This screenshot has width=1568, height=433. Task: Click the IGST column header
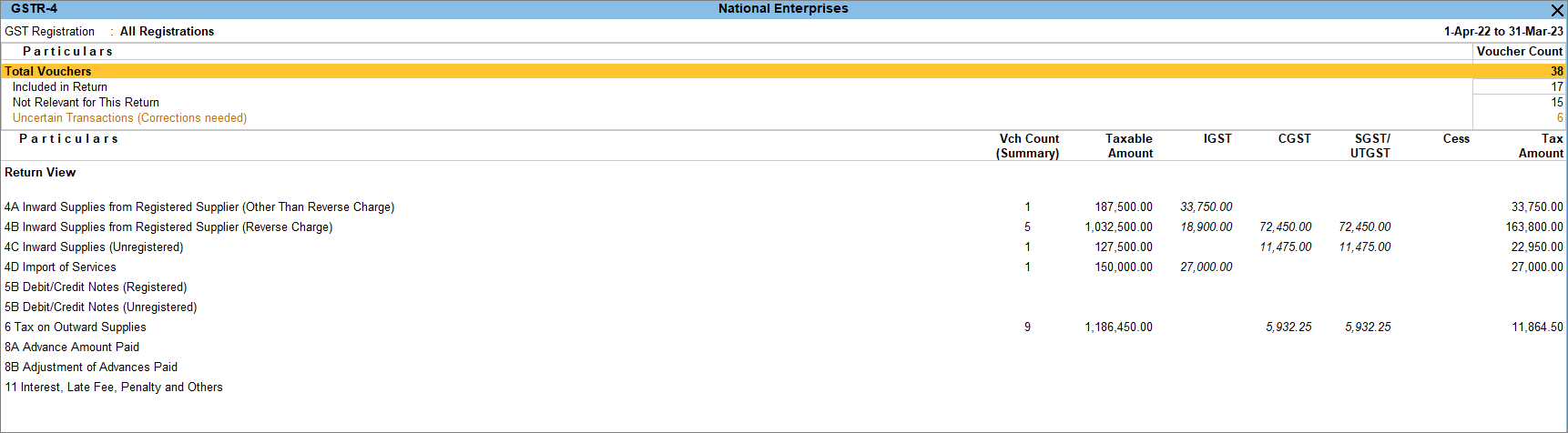click(1217, 139)
